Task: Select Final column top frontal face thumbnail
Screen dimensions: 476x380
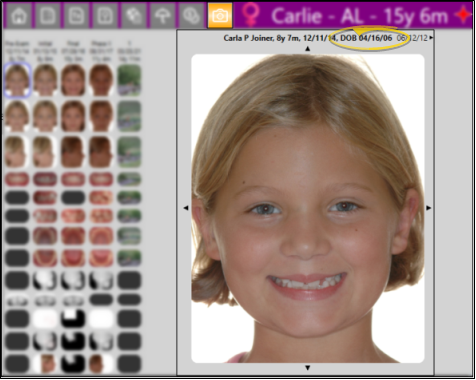Action: [73, 80]
